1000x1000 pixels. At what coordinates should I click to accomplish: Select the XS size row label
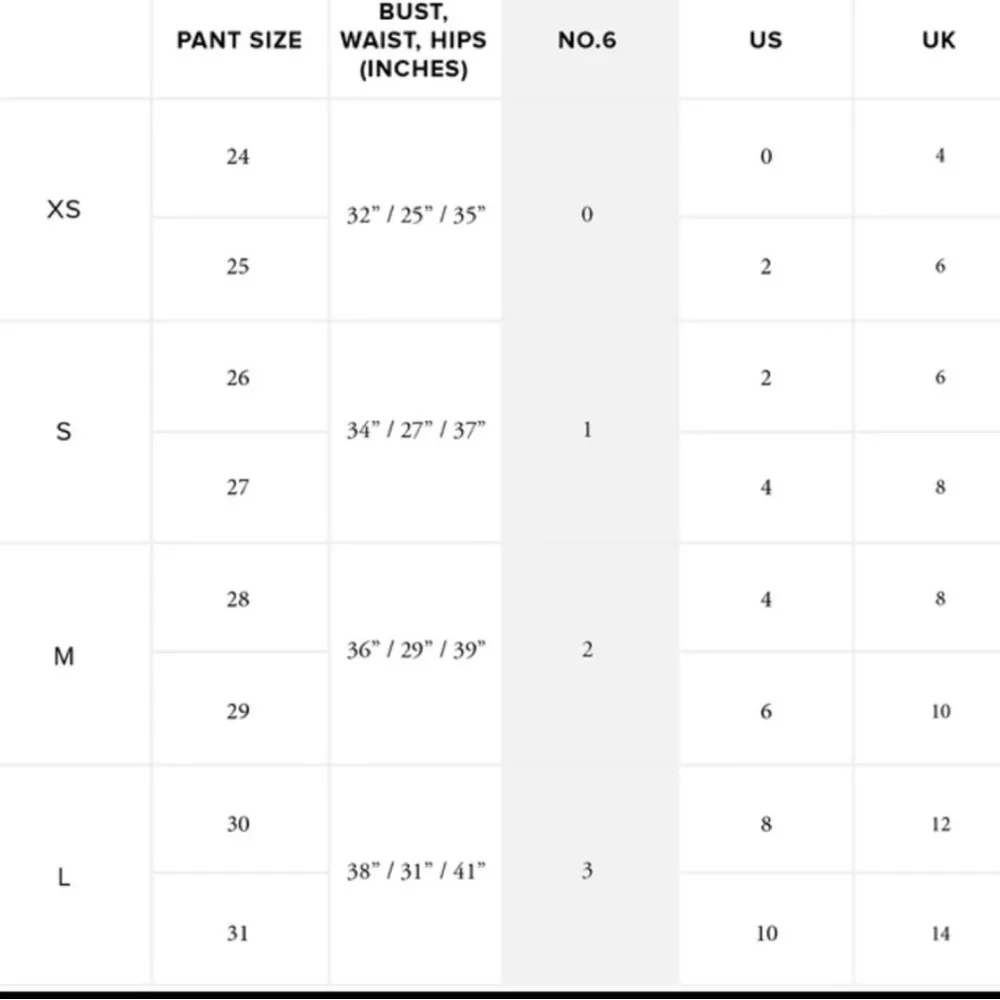click(x=63, y=210)
